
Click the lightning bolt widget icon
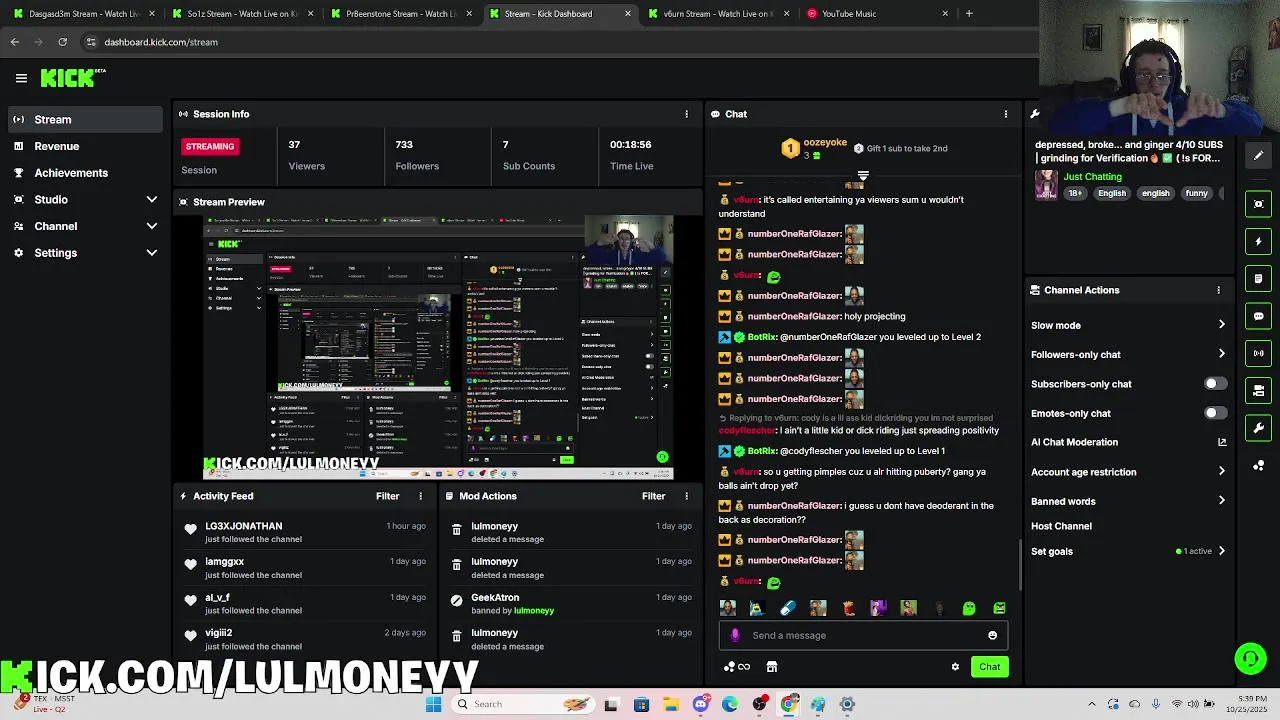[1259, 241]
